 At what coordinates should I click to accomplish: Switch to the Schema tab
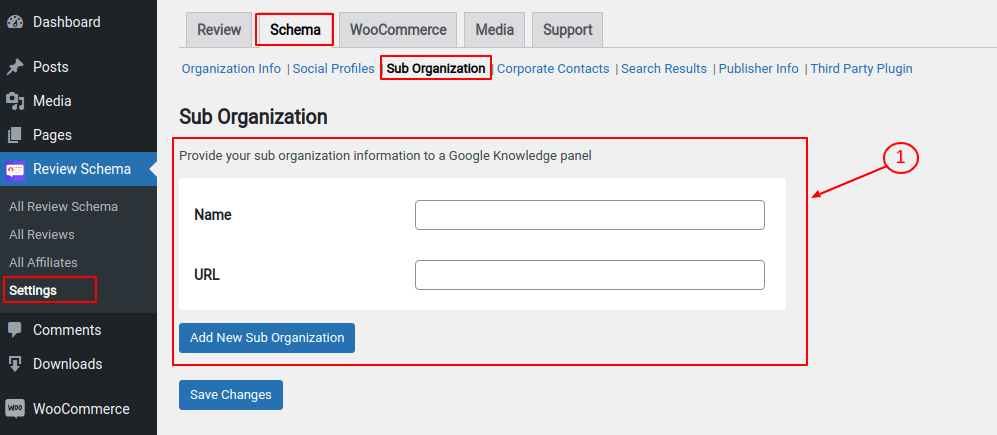pos(295,30)
